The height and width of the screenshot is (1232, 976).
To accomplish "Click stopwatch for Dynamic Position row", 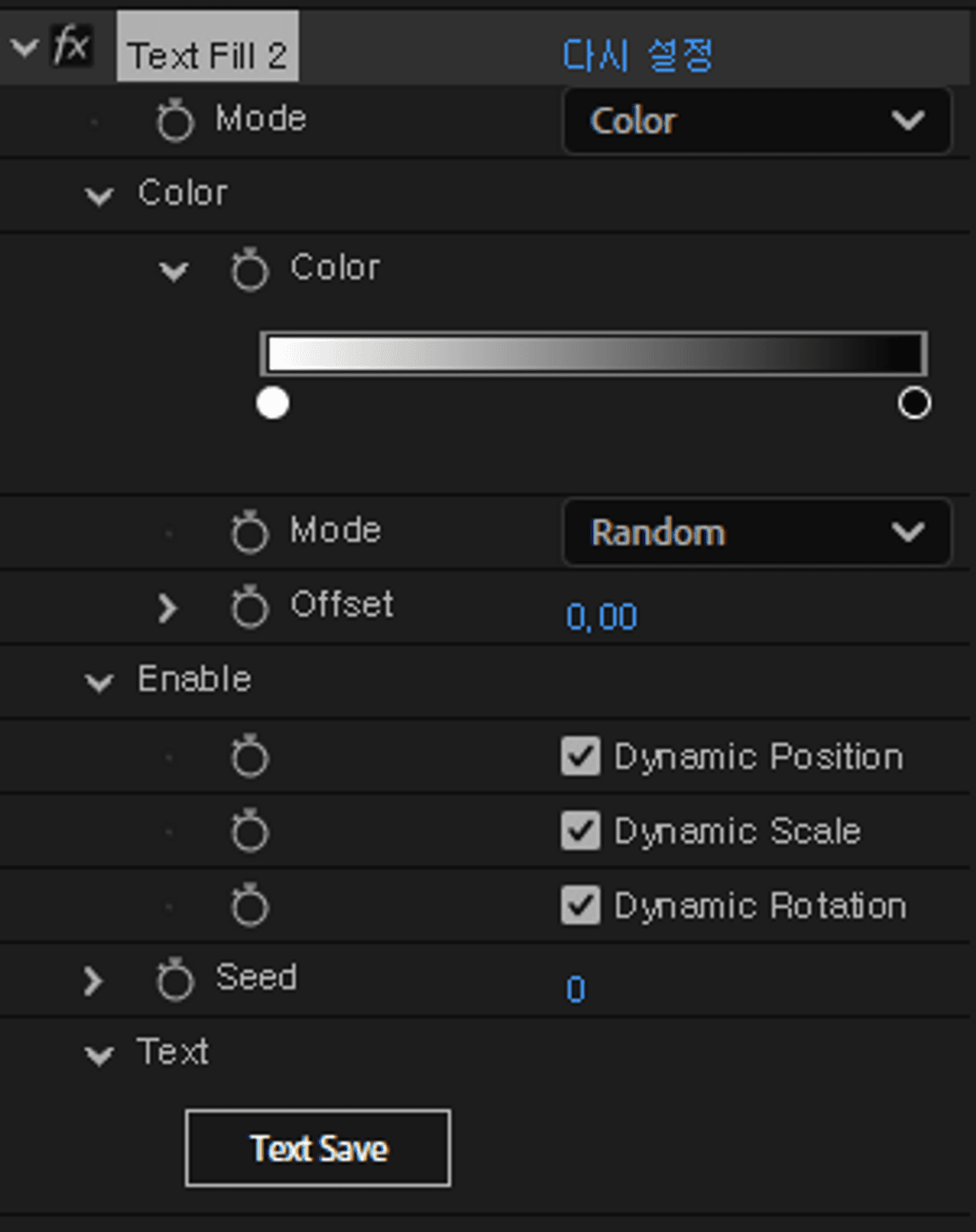I will click(x=249, y=756).
